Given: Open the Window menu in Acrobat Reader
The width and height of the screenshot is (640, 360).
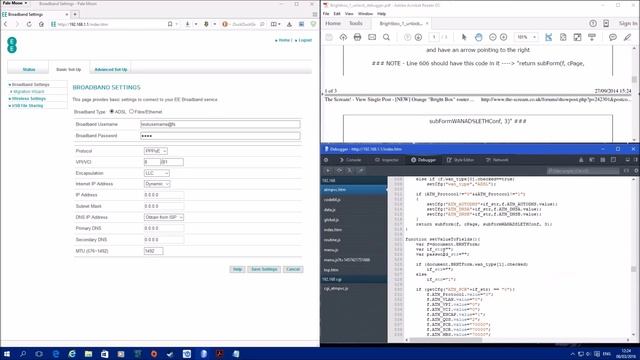Looking at the screenshot, I should click(x=365, y=13).
